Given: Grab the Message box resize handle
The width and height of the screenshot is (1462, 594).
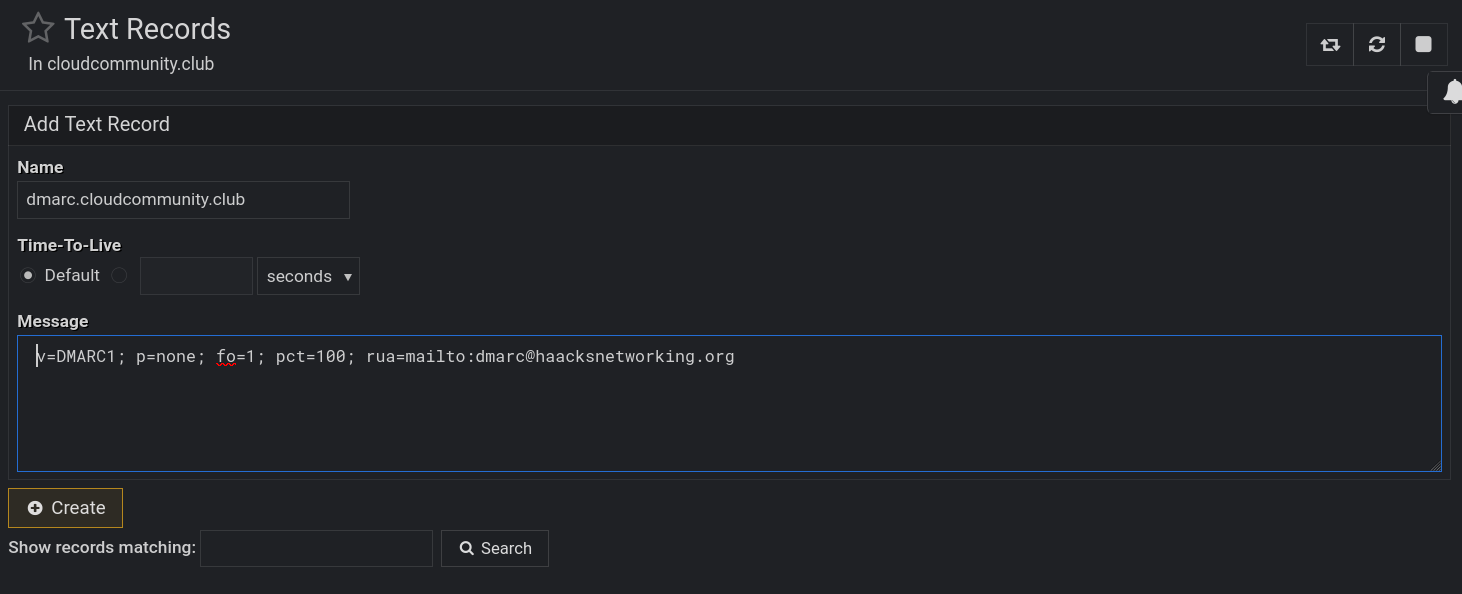Looking at the screenshot, I should click(x=1435, y=465).
